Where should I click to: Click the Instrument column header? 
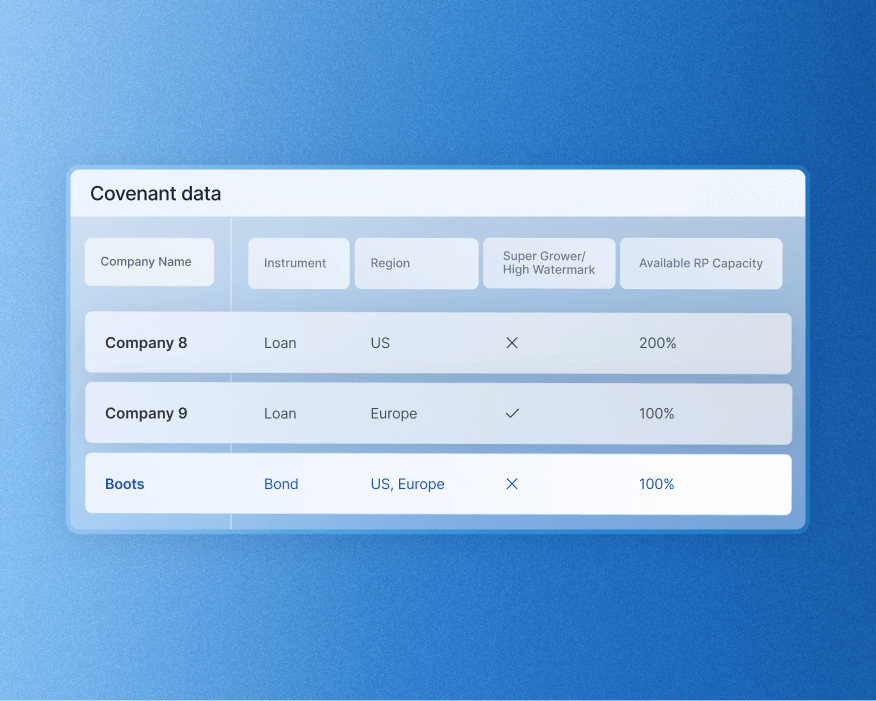(298, 263)
